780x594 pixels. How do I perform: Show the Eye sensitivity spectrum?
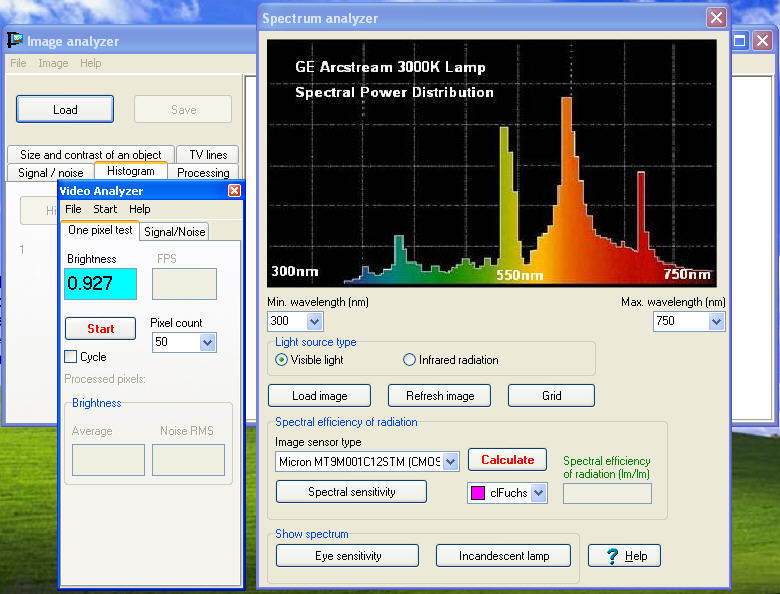tap(348, 556)
